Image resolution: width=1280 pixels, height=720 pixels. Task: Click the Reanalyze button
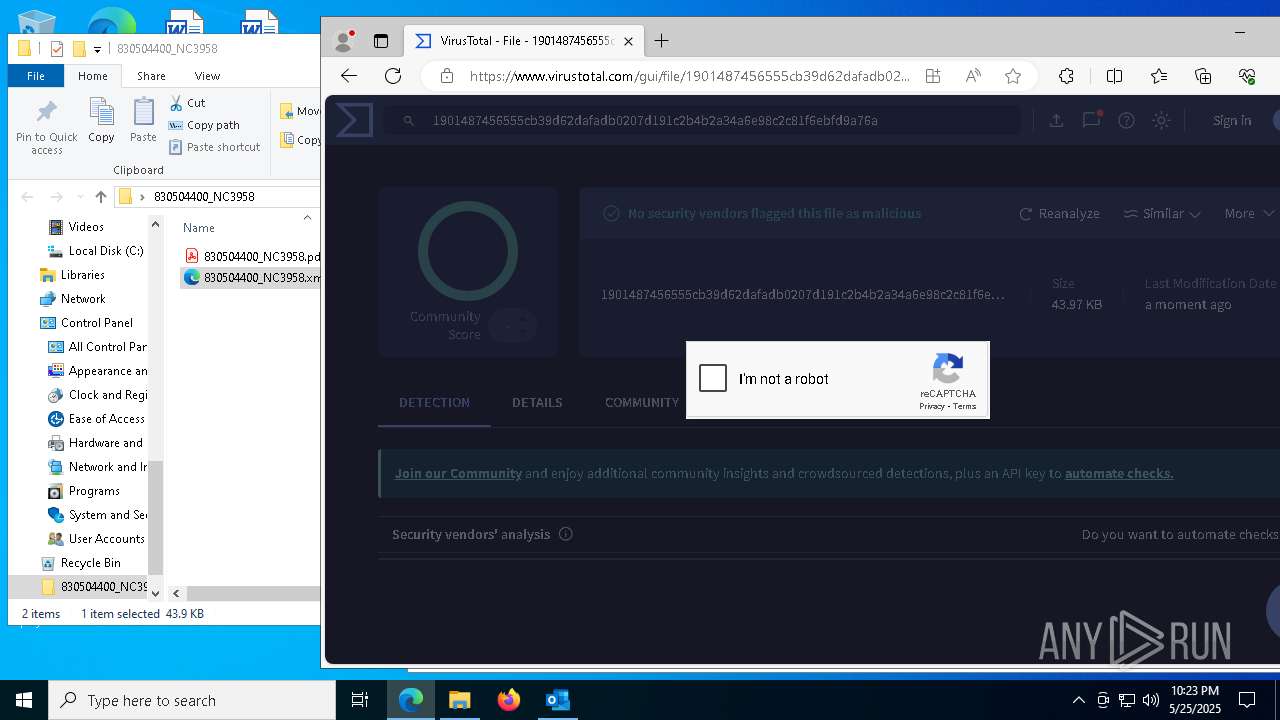point(1059,213)
